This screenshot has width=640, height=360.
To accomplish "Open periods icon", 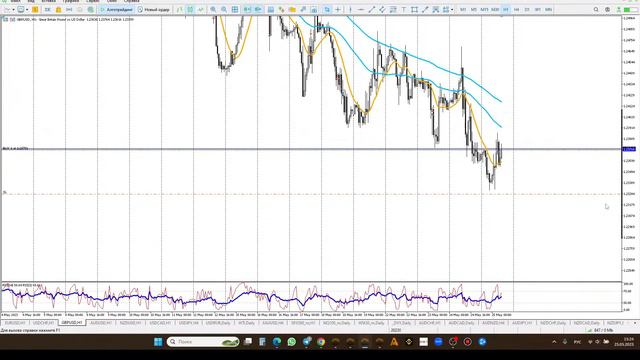I will [281, 9].
